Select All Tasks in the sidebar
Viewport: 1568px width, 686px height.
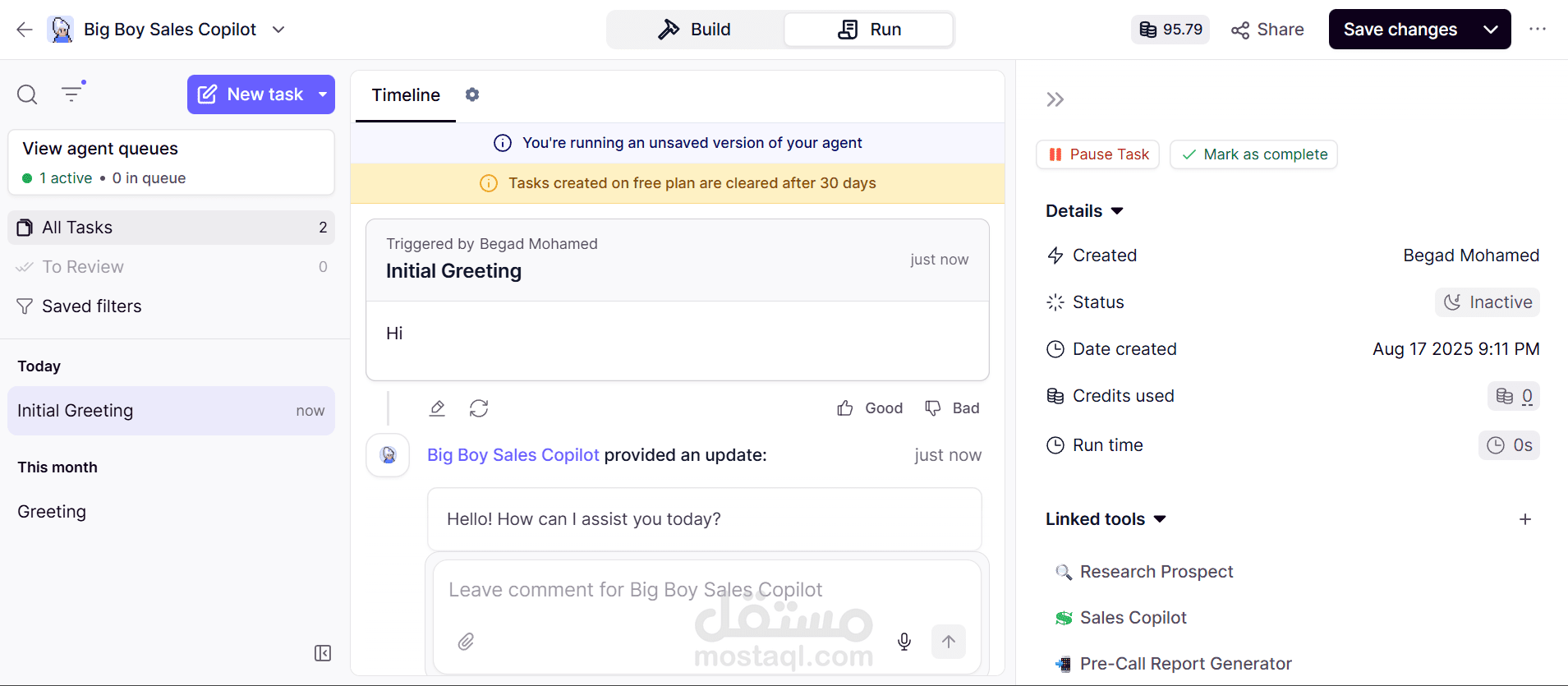(172, 228)
